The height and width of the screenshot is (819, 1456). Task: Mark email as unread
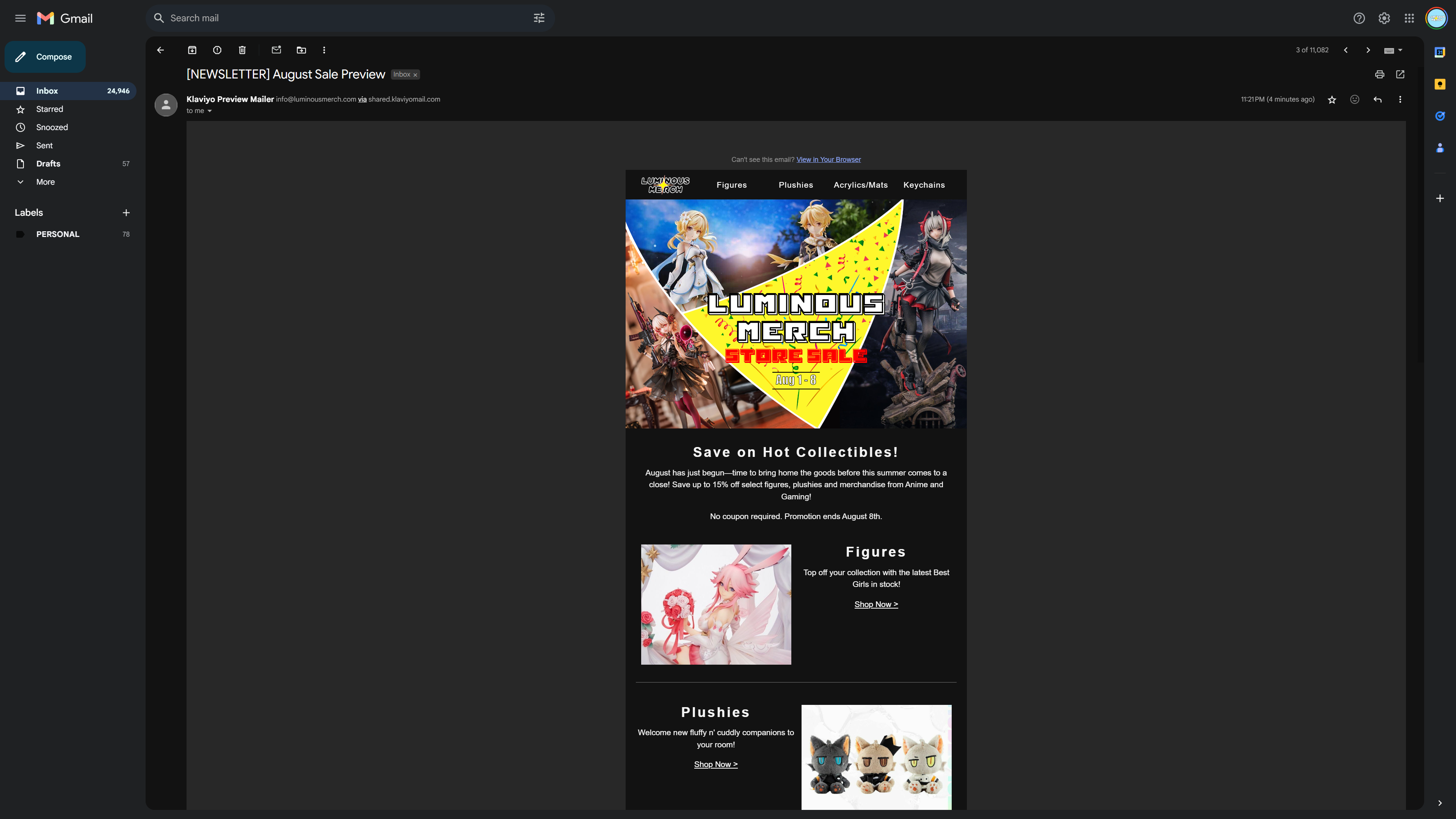[x=276, y=50]
